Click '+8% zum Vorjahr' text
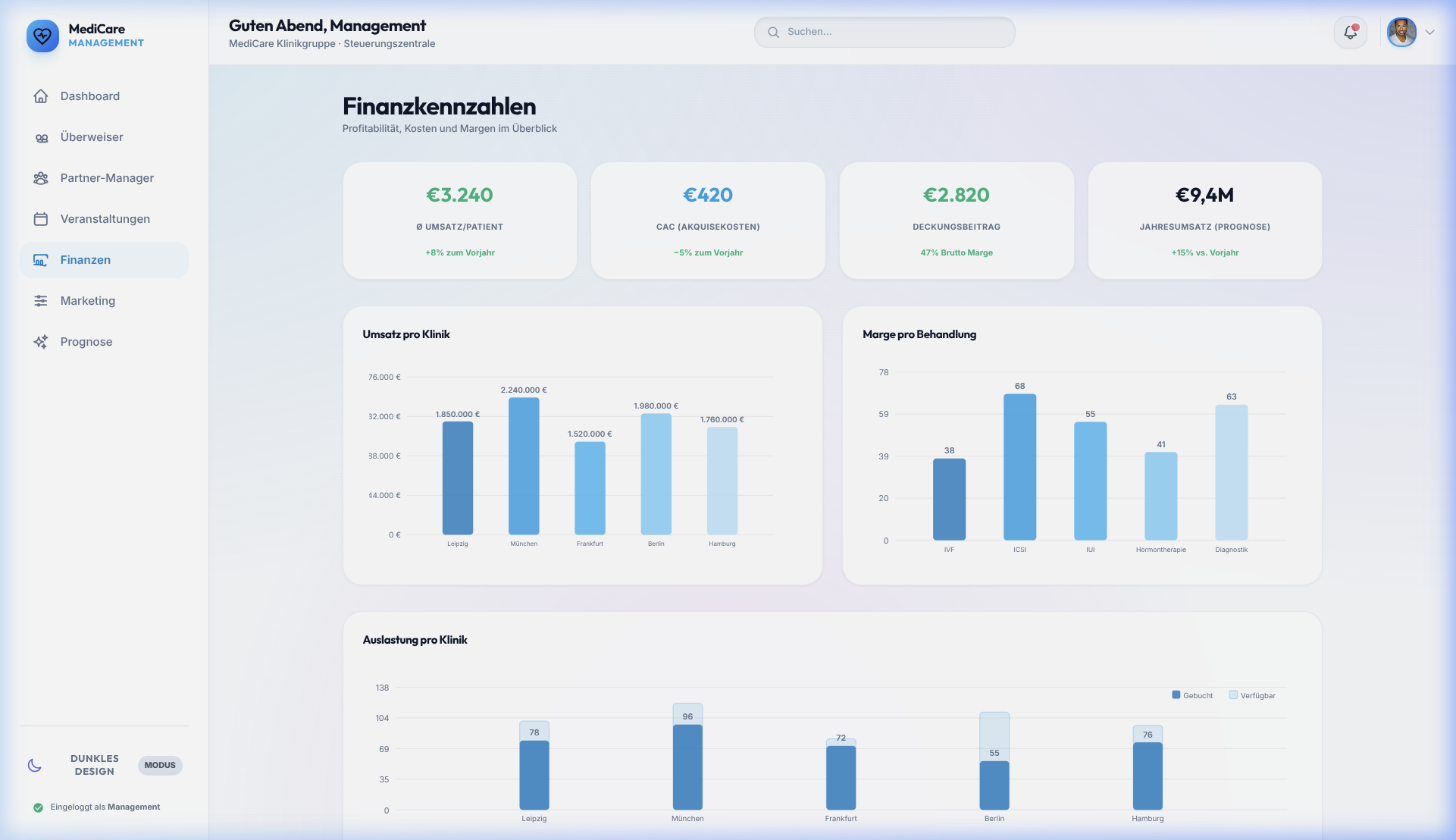 [x=460, y=252]
